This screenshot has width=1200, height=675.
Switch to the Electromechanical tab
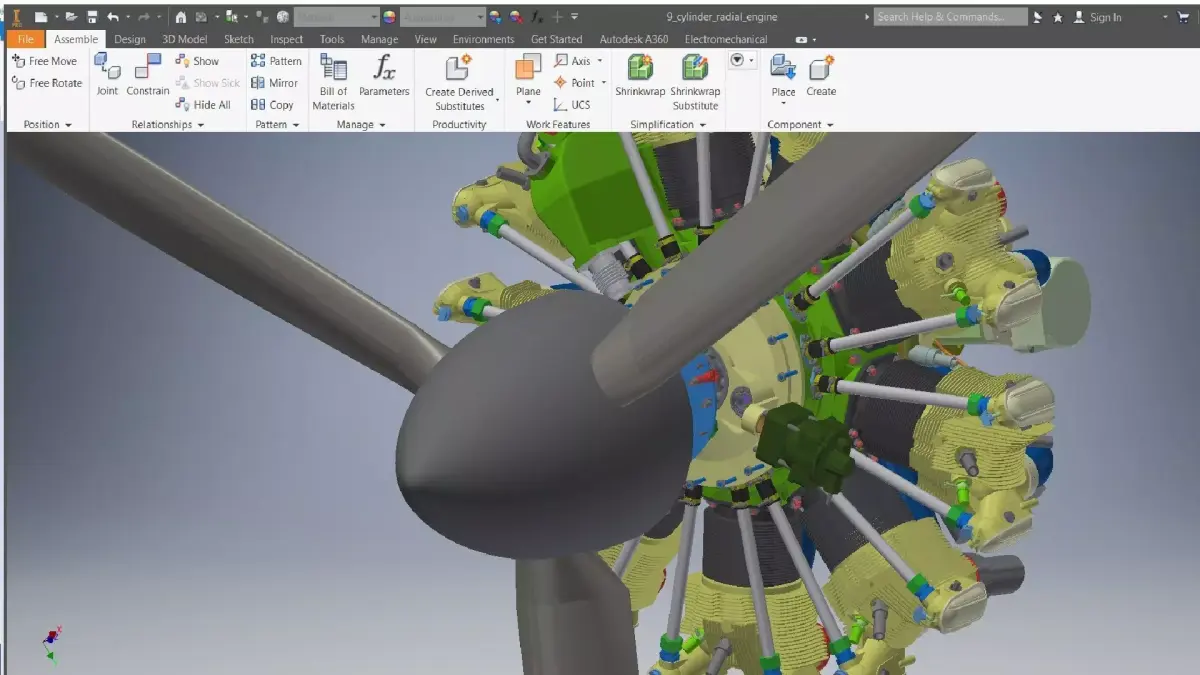click(726, 39)
